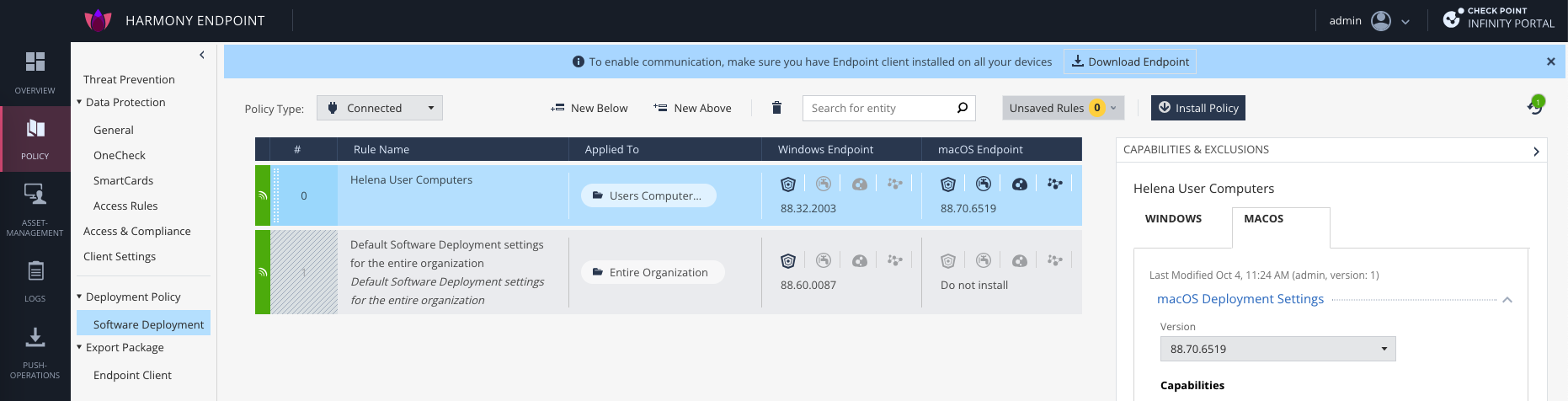Open the Logs section
1568x401 pixels.
click(x=35, y=281)
